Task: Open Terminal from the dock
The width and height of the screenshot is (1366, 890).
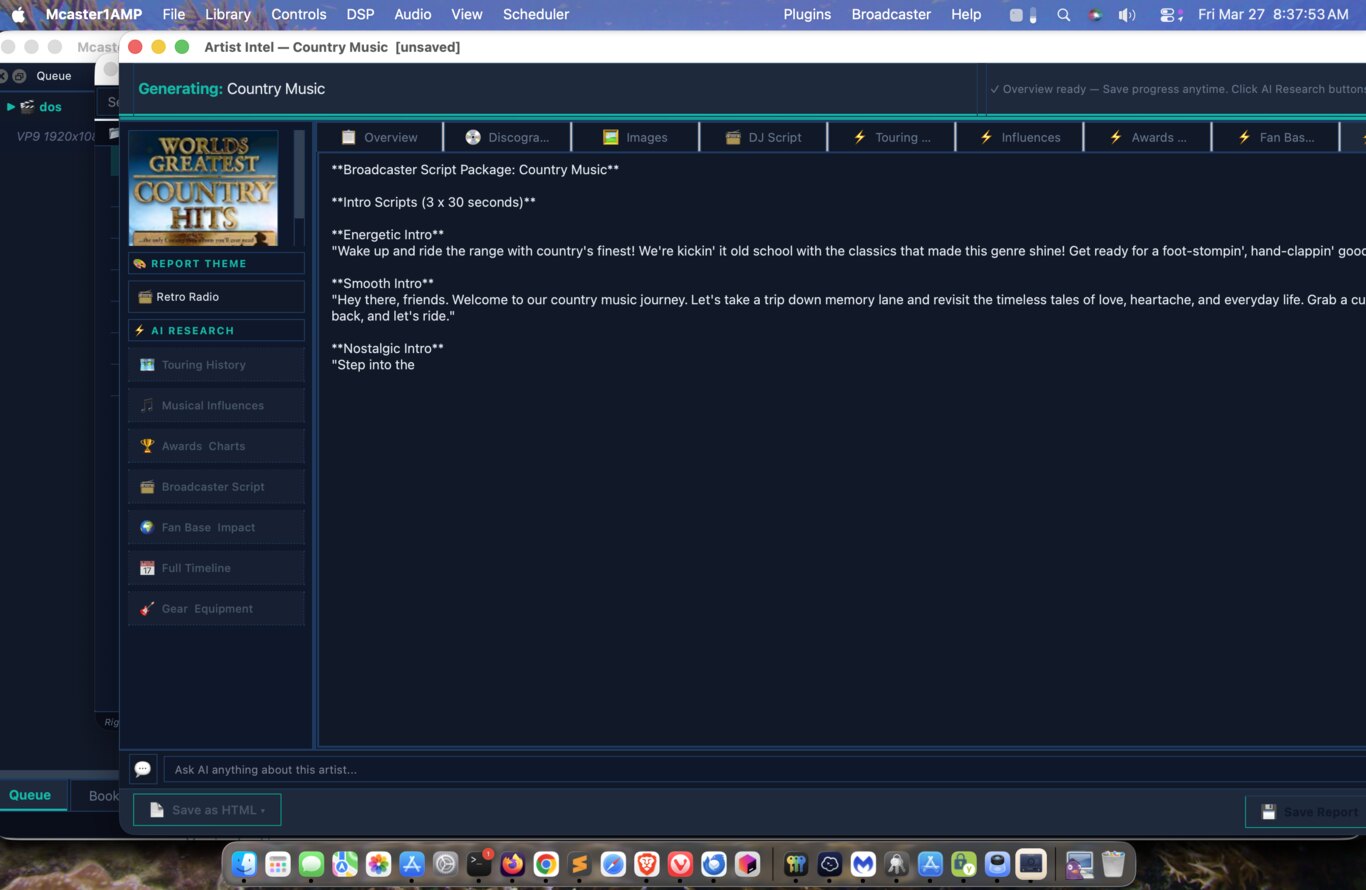Action: (479, 864)
